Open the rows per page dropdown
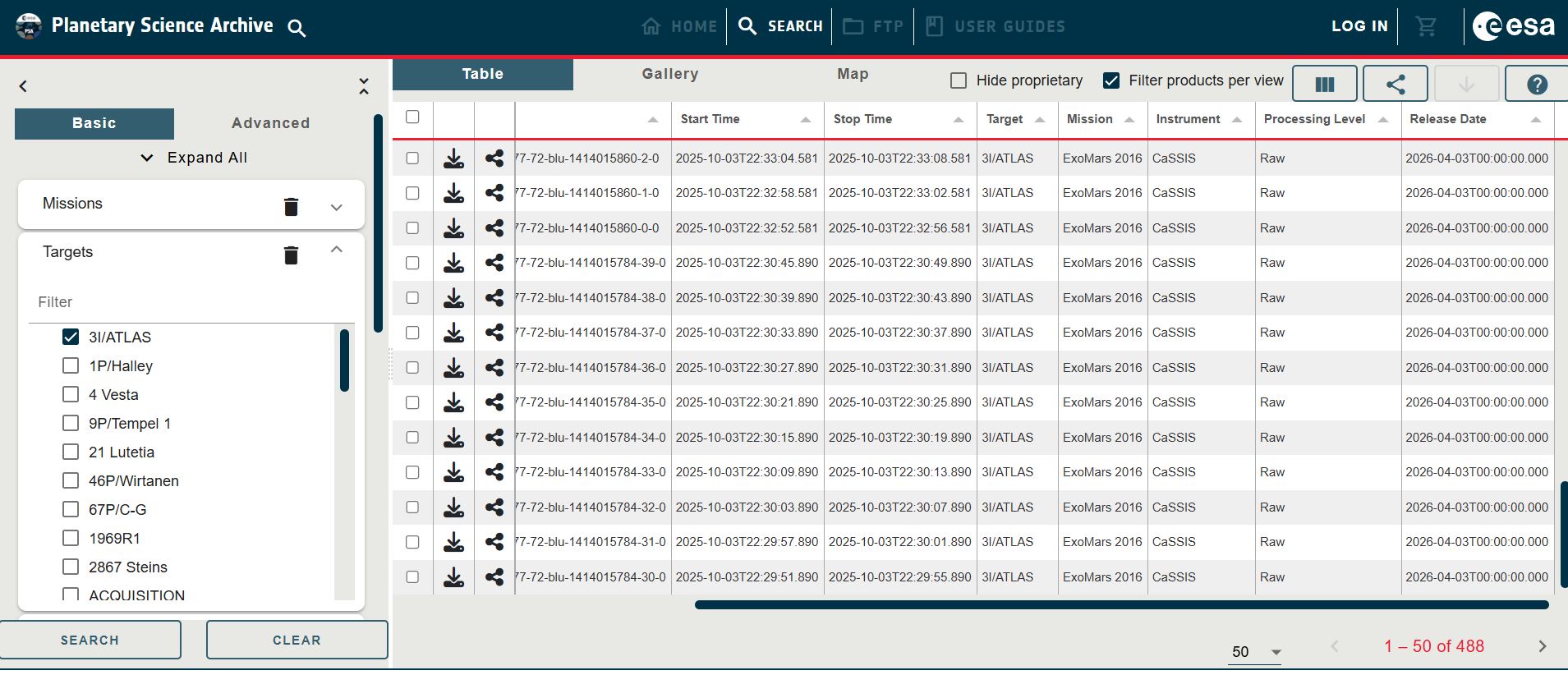 click(x=1256, y=651)
